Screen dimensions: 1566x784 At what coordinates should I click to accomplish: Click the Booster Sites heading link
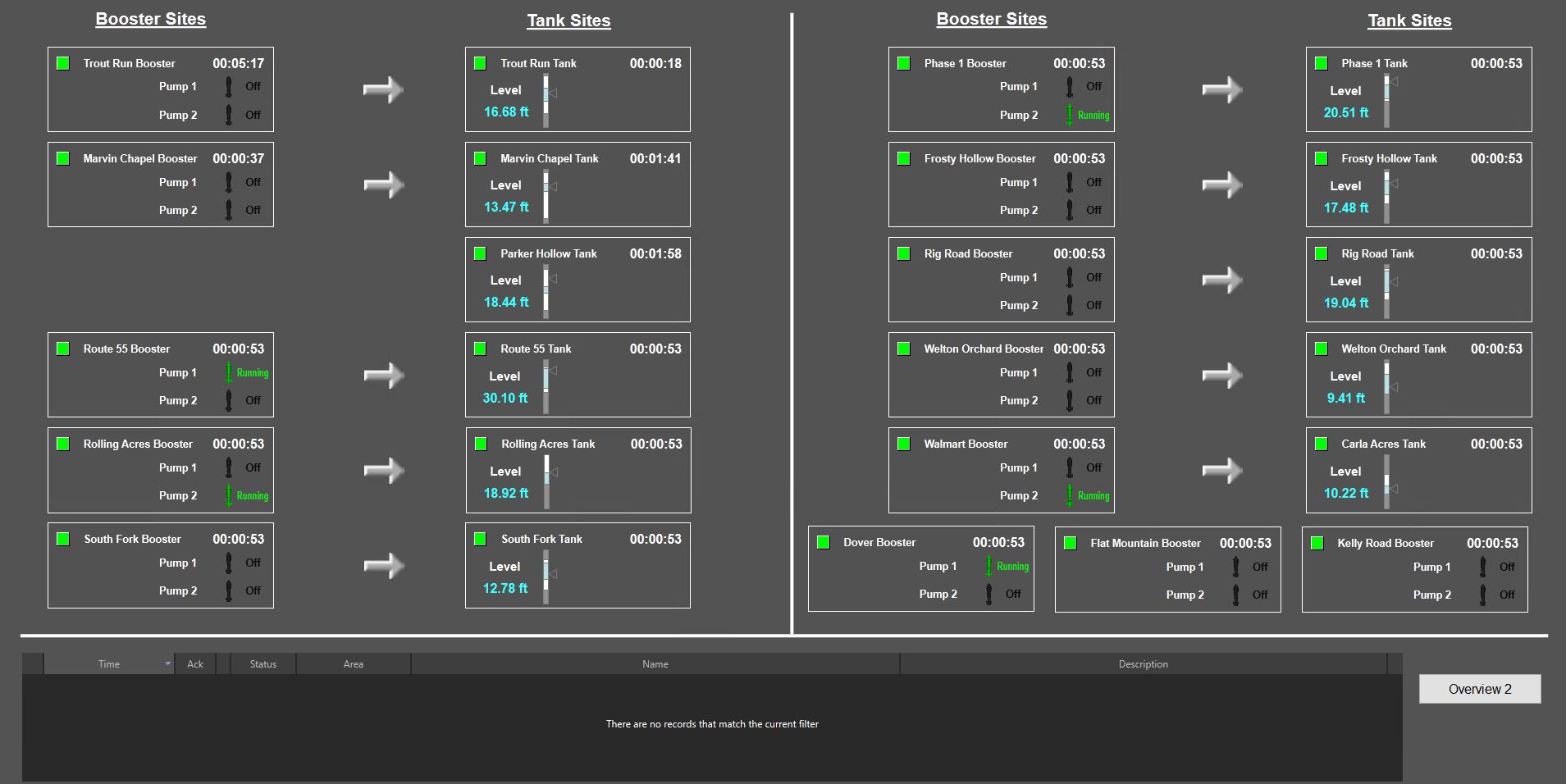coord(151,18)
